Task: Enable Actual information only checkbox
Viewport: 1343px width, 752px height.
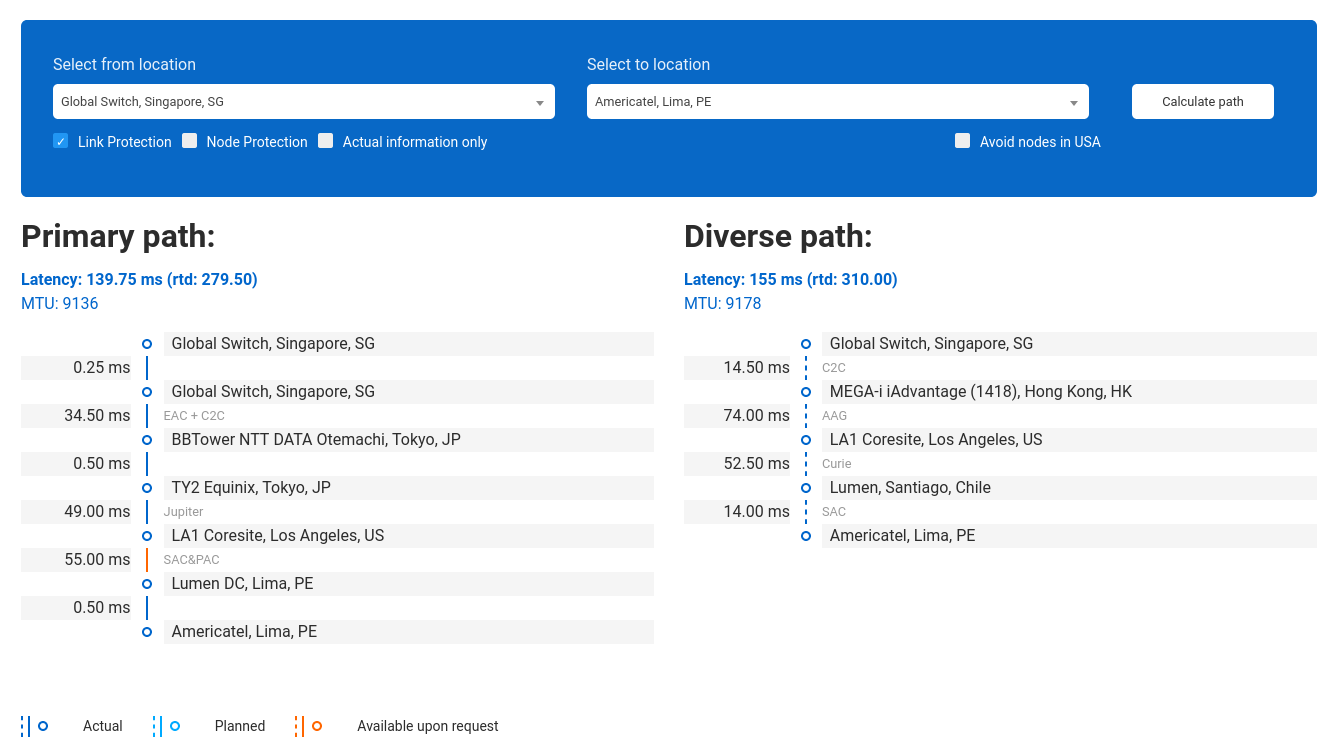Action: pyautogui.click(x=326, y=141)
